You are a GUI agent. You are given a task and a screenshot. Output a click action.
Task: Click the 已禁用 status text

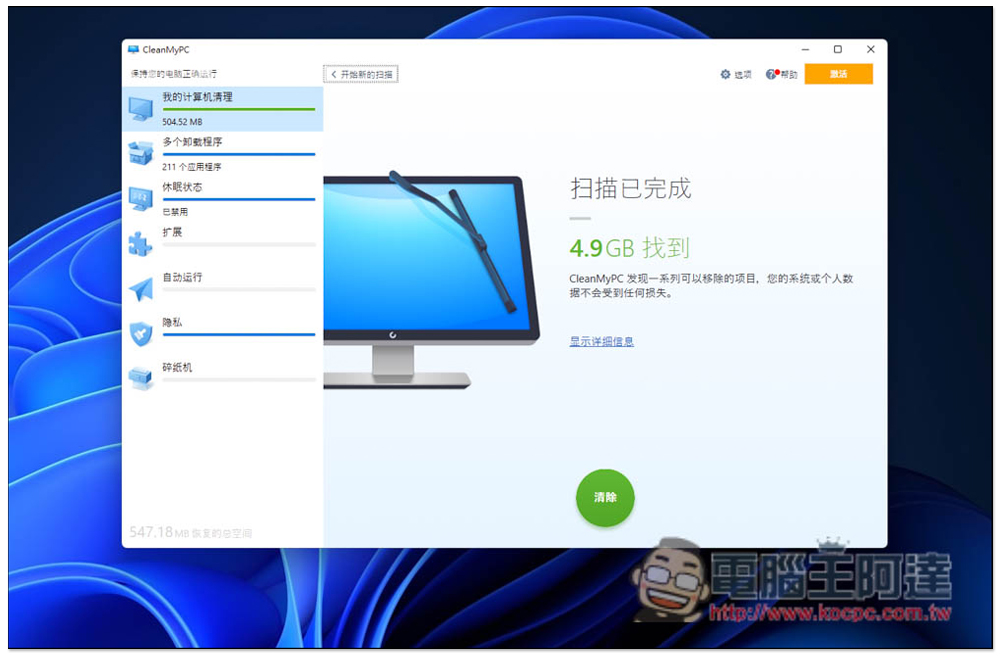175,212
